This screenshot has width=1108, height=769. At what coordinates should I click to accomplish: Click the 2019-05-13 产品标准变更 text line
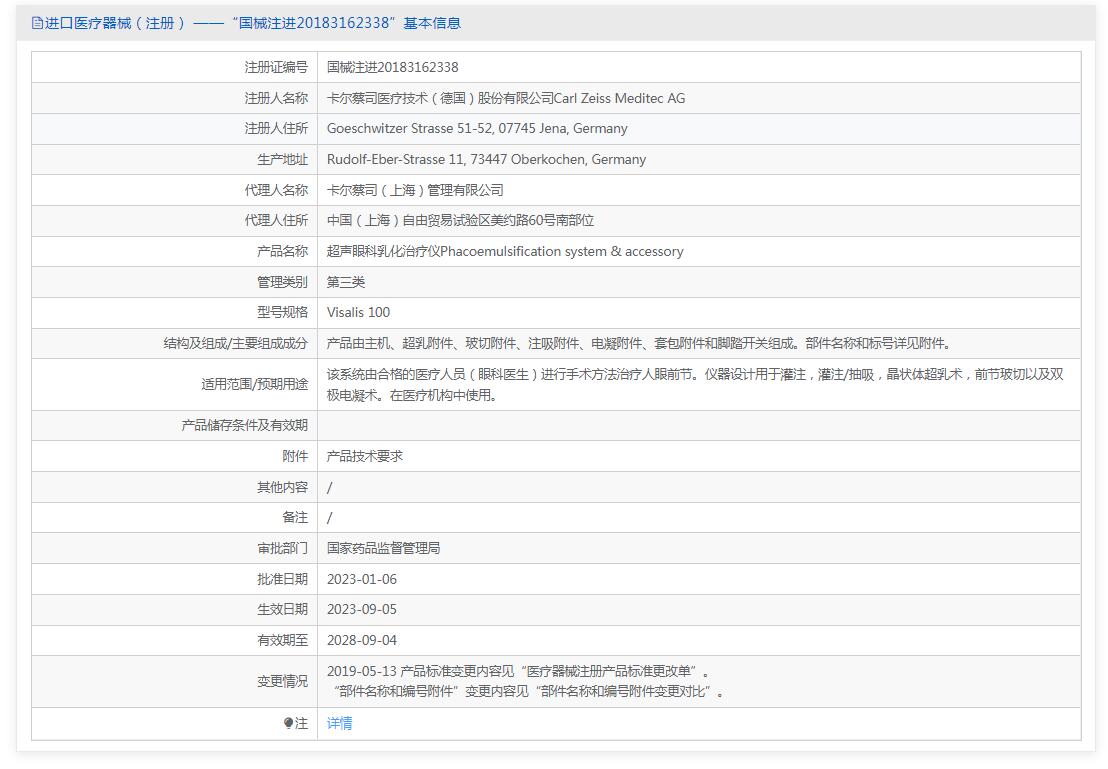518,671
